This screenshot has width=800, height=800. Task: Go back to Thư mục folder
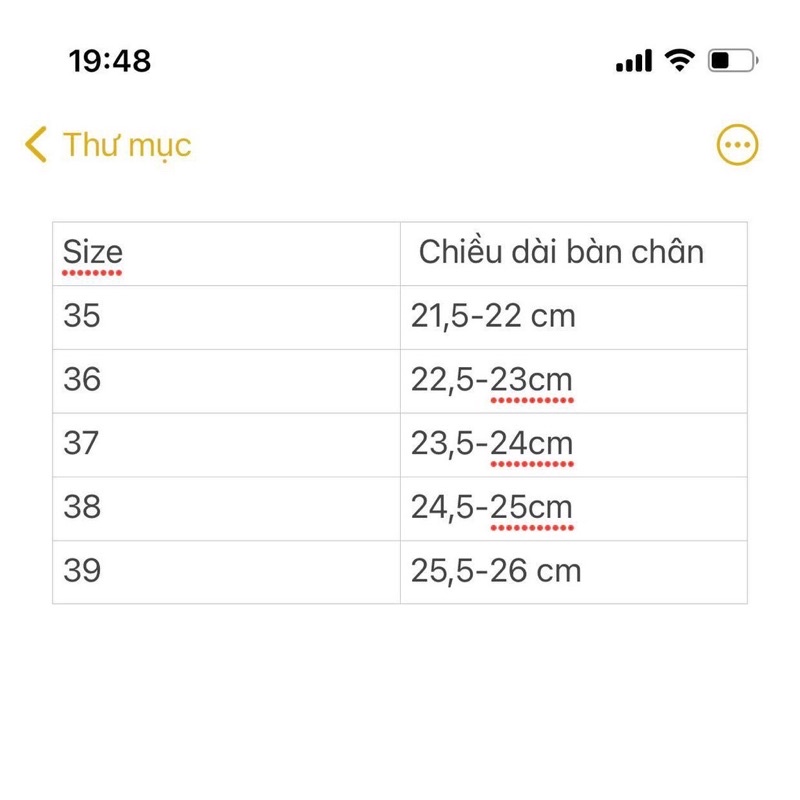pos(126,145)
